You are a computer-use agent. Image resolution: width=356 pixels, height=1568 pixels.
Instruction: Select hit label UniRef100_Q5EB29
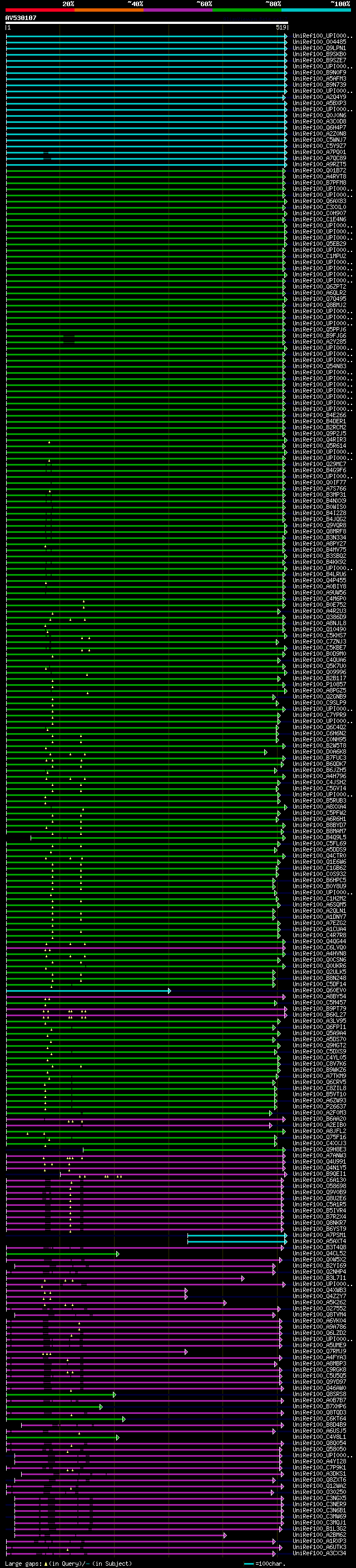coord(319,244)
